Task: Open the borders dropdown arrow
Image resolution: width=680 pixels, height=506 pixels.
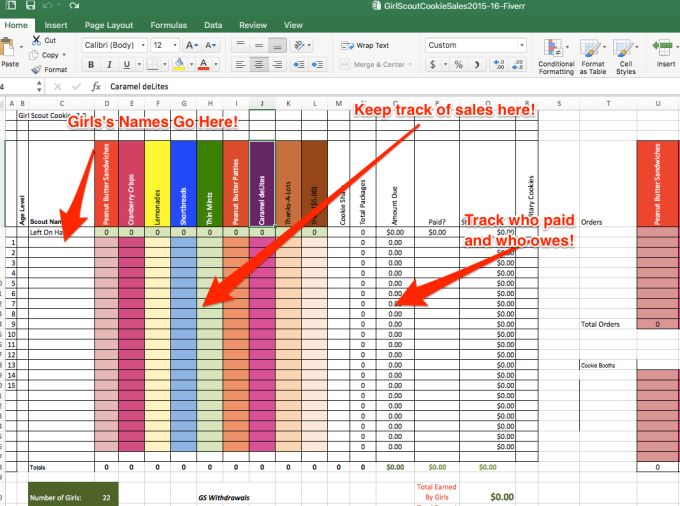Action: coord(165,65)
